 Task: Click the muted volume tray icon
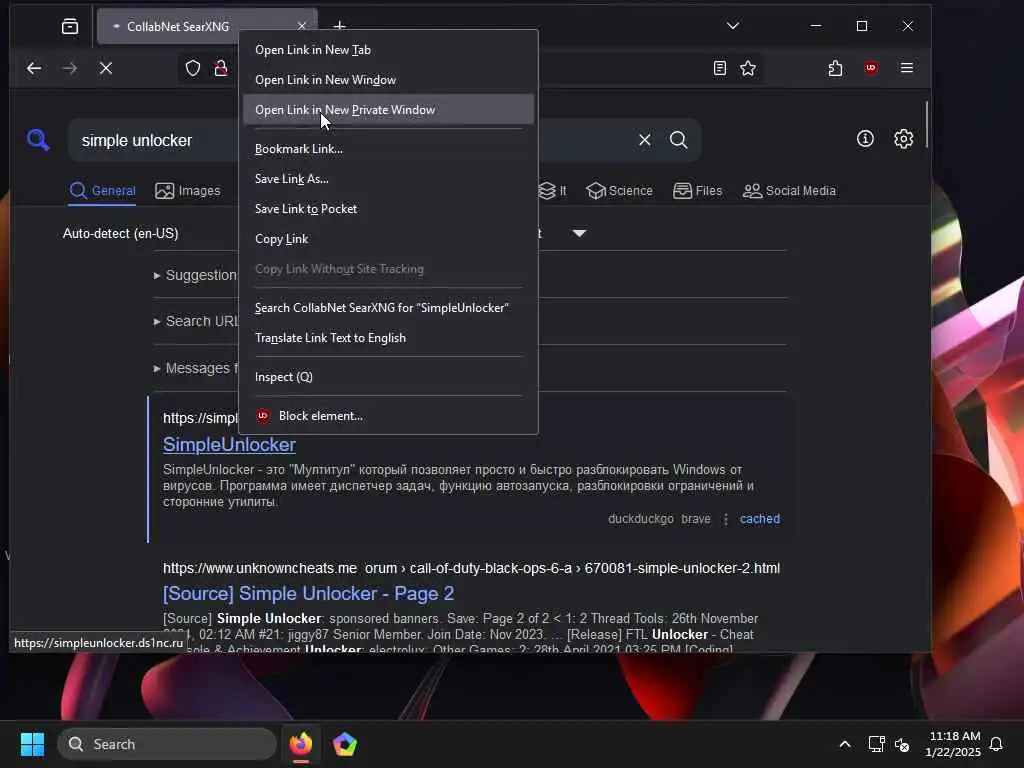(x=903, y=744)
